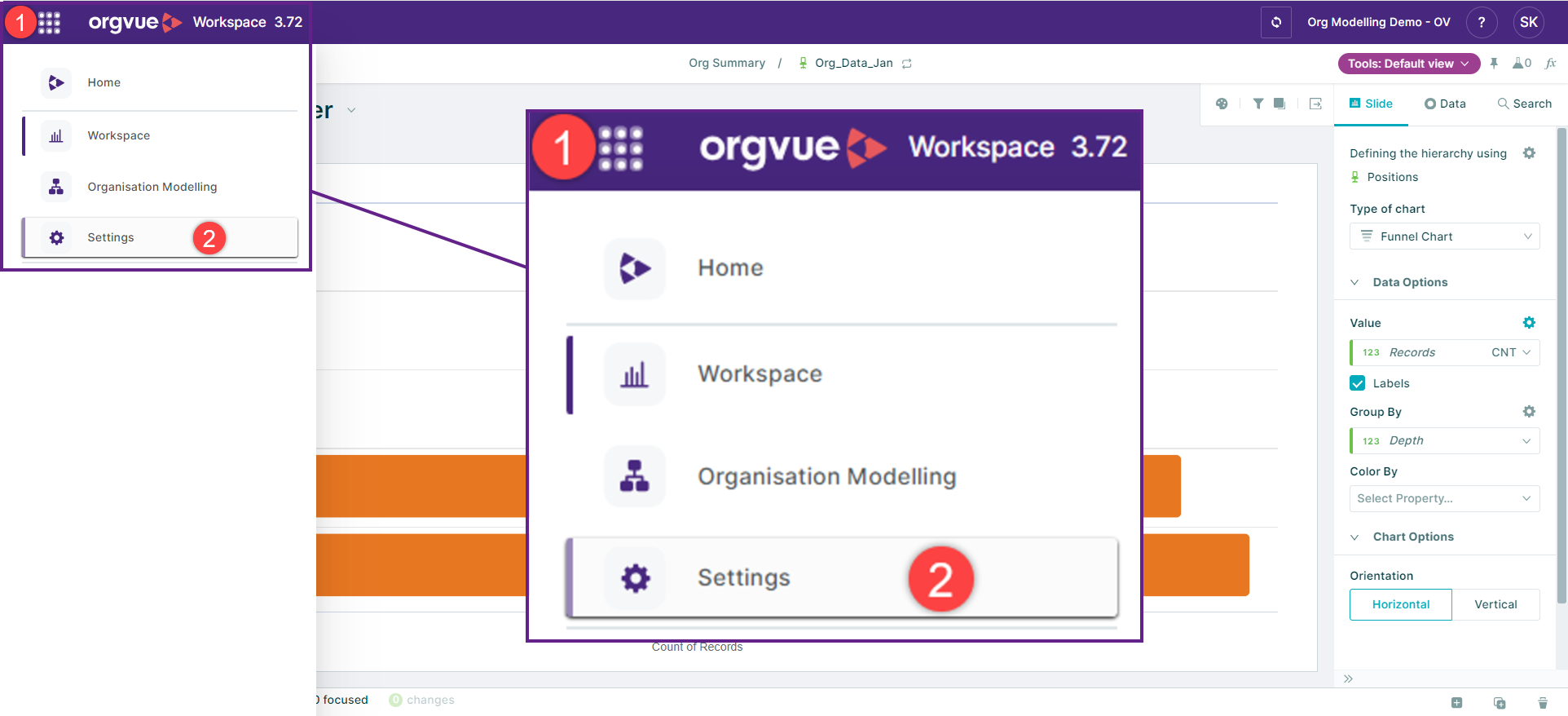Screen dimensions: 1568x716
Task: Open Workspace from the launcher menu
Action: (160, 135)
